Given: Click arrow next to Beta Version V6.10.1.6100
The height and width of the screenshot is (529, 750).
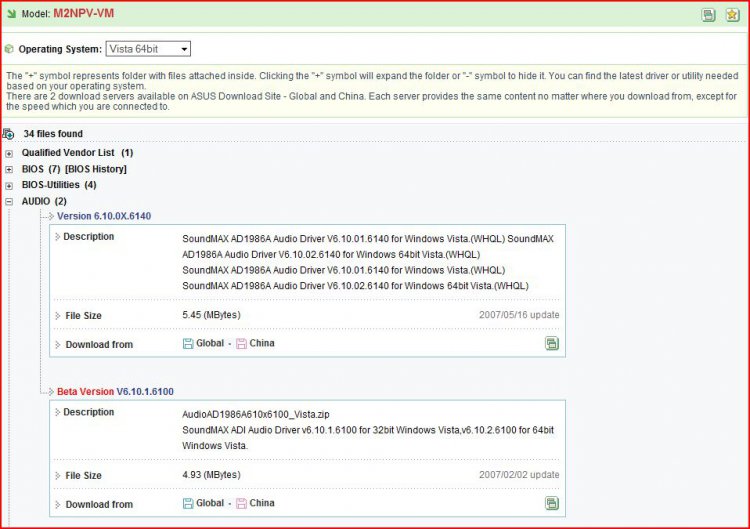Looking at the screenshot, I should coord(51,392).
